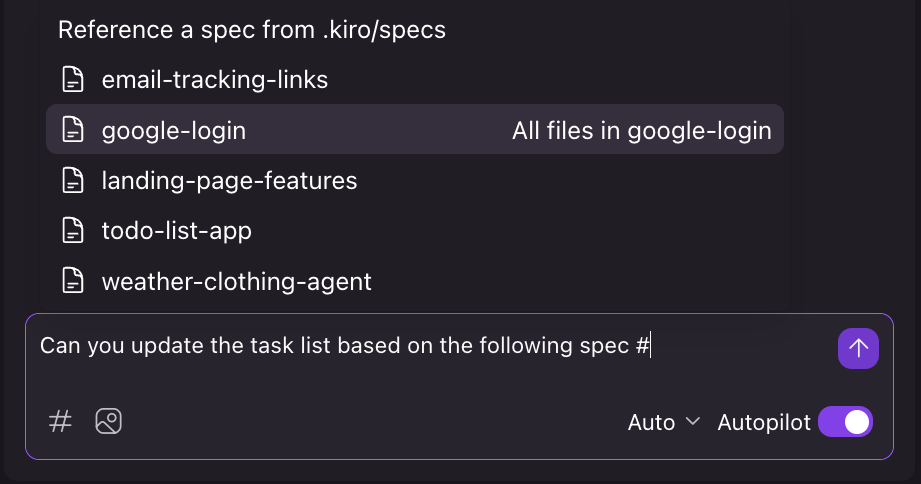Click the 'Reference a spec from .kiro/specs' header
This screenshot has height=484, width=921.
[x=251, y=30]
